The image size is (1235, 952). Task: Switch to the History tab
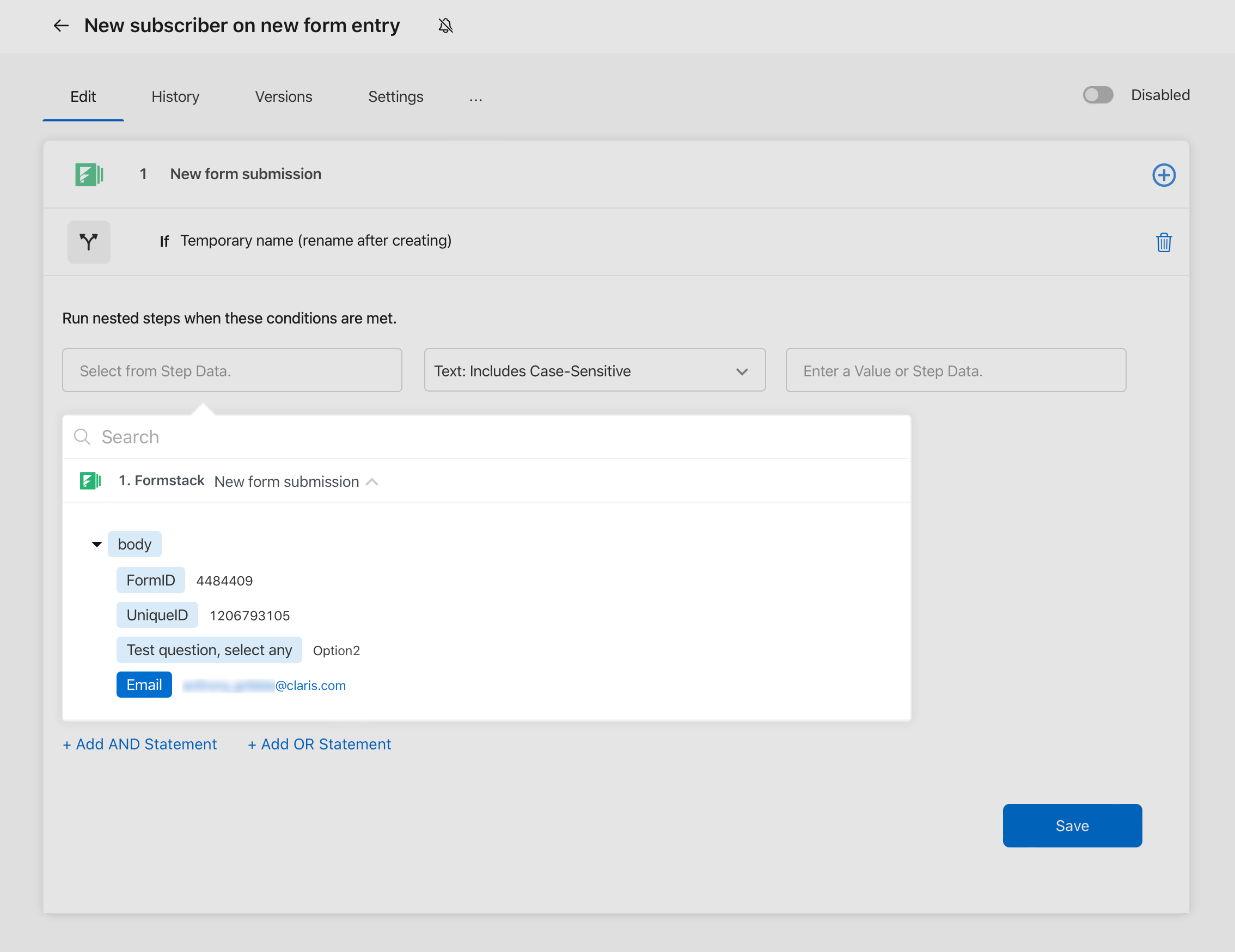[175, 97]
